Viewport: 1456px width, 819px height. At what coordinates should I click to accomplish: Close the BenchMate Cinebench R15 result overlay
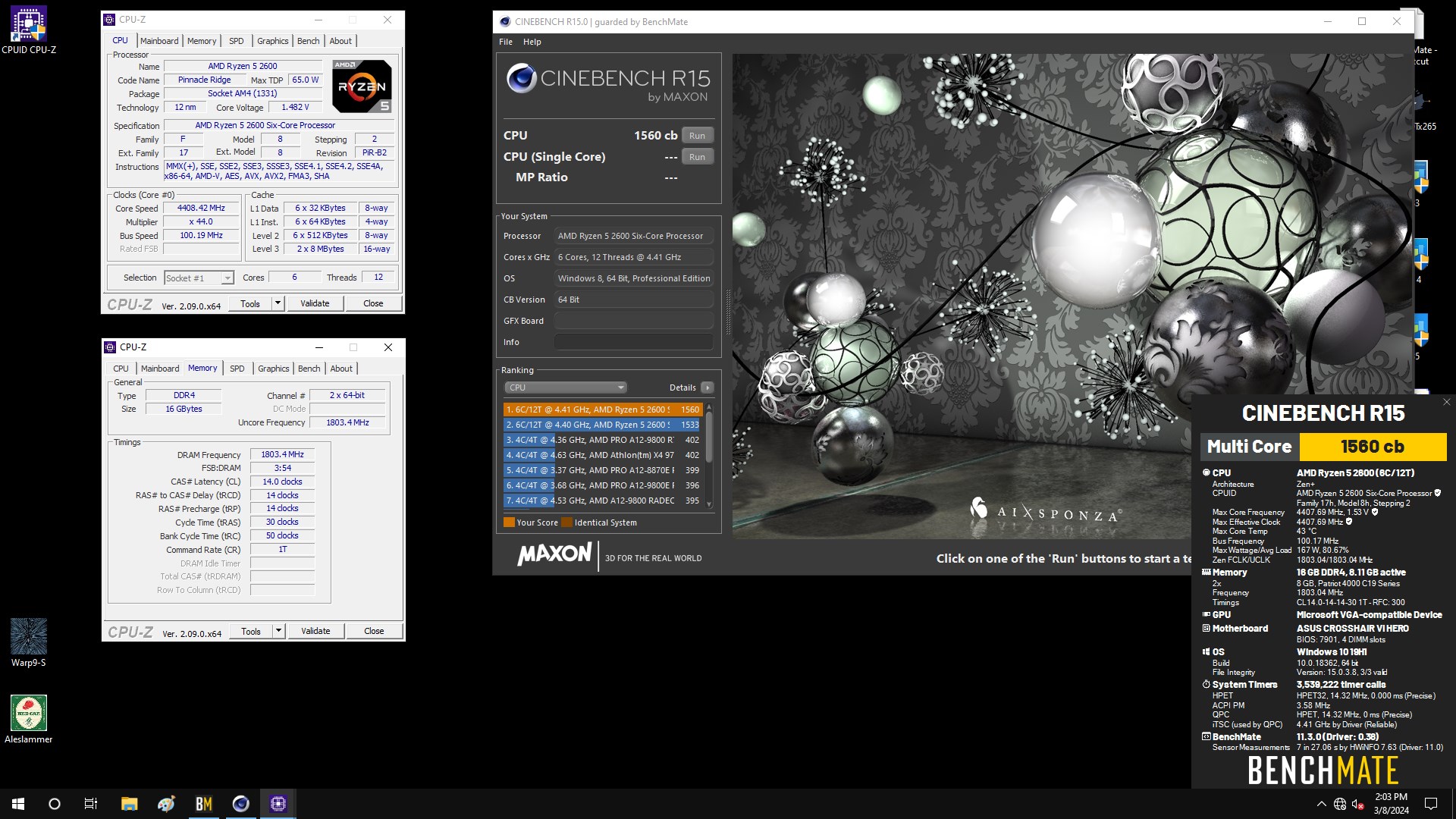1446,402
